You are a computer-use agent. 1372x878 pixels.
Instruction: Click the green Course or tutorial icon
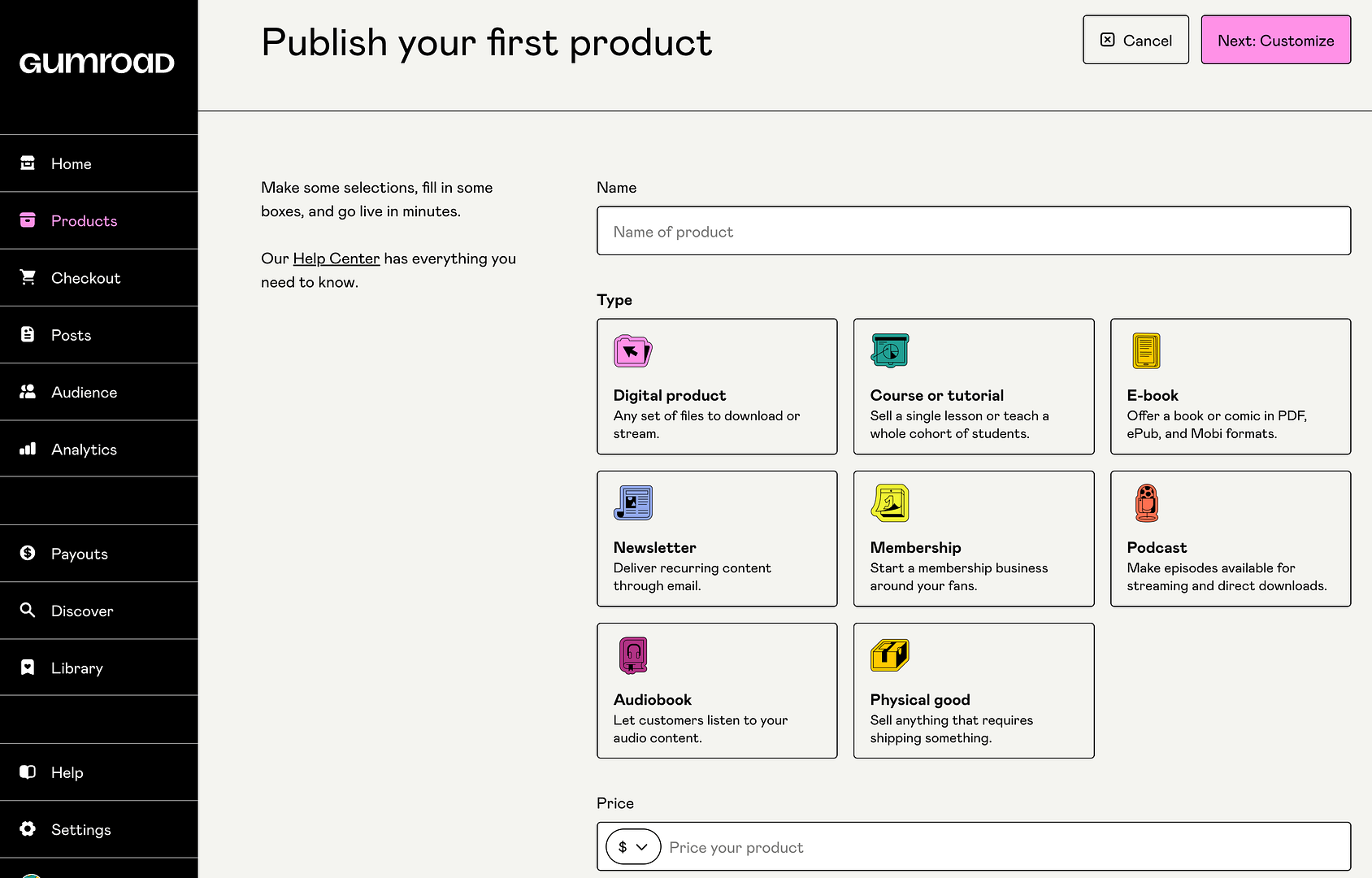(890, 351)
